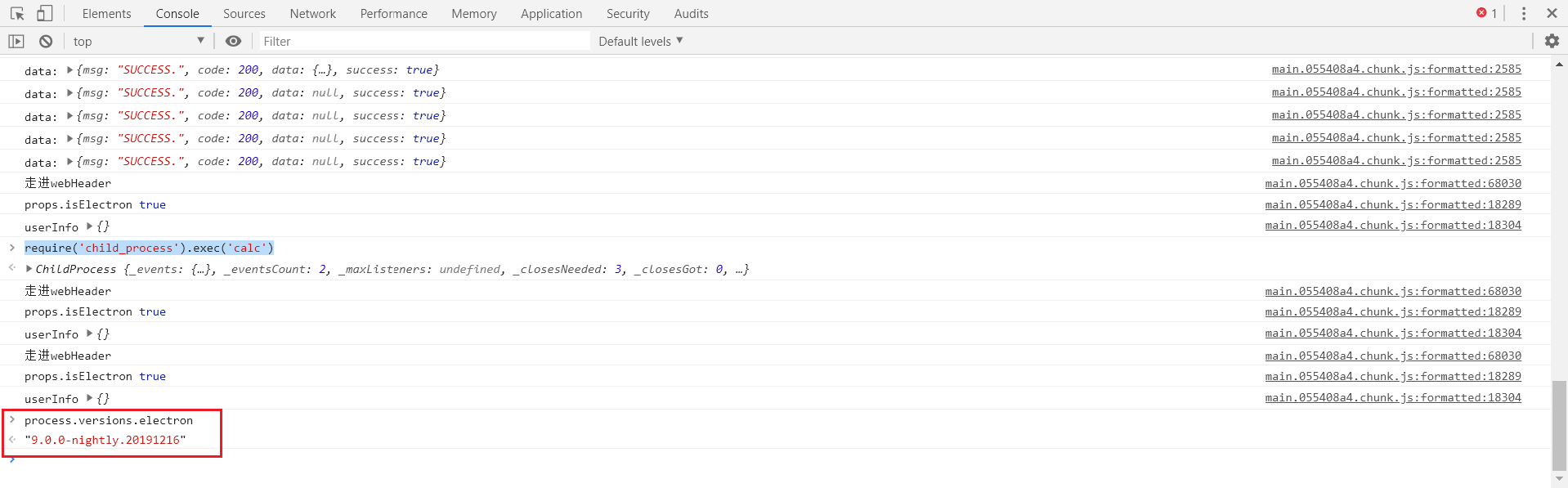Click the first 走进webHeader log message

[x=68, y=183]
